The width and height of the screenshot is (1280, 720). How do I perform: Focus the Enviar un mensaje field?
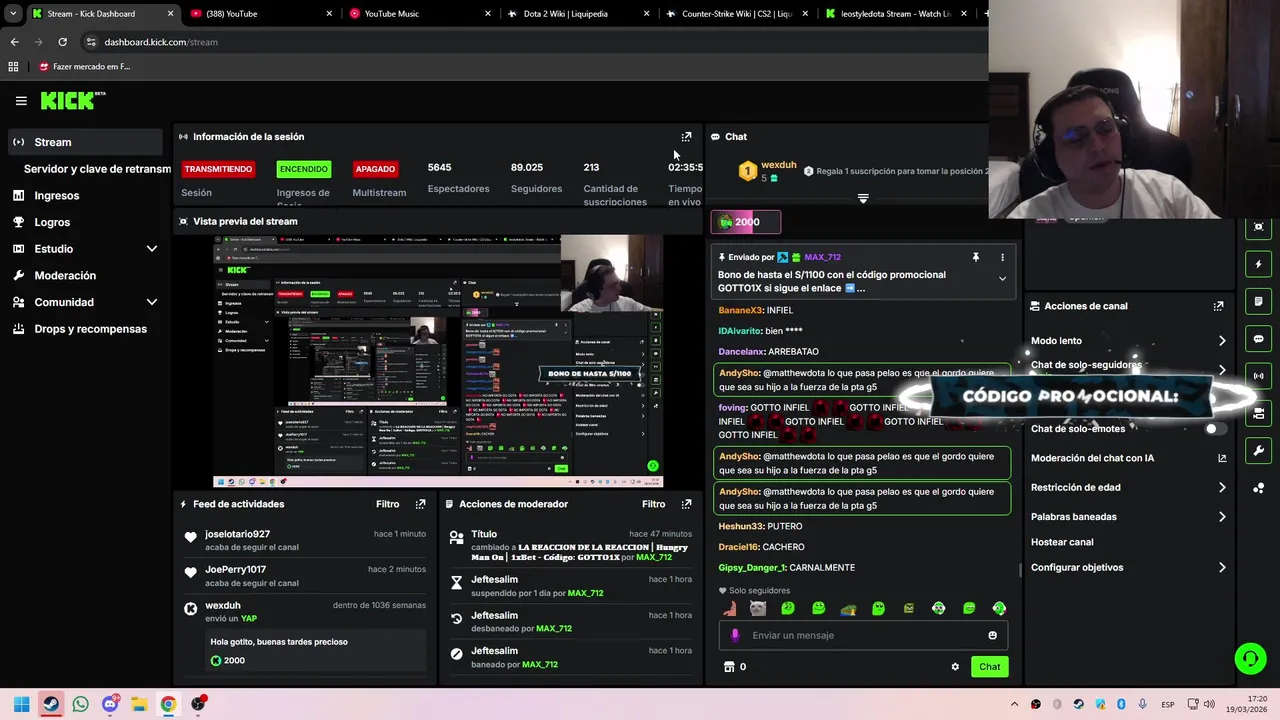click(864, 635)
